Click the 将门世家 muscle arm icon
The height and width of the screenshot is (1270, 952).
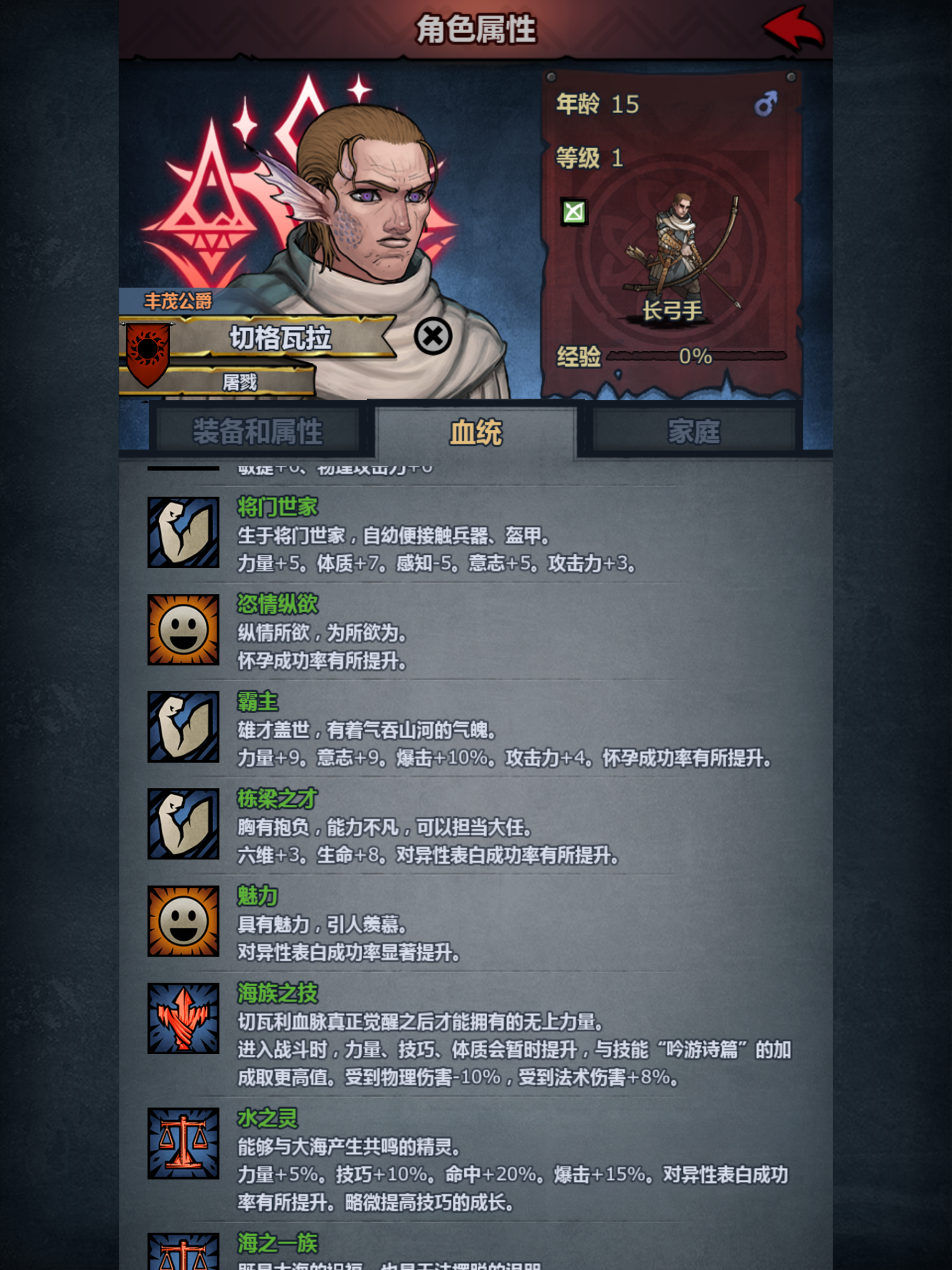[183, 532]
